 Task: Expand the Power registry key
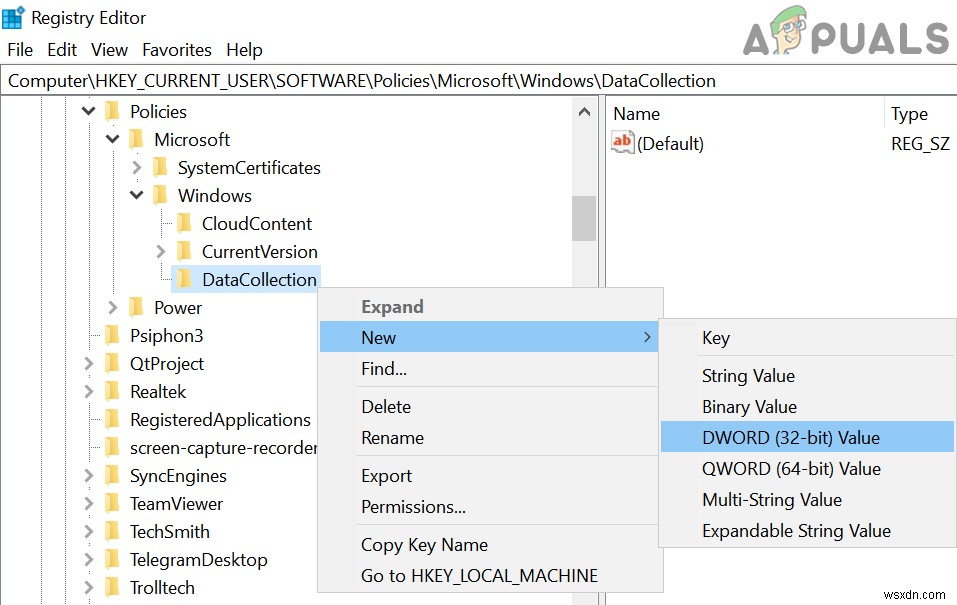click(111, 307)
